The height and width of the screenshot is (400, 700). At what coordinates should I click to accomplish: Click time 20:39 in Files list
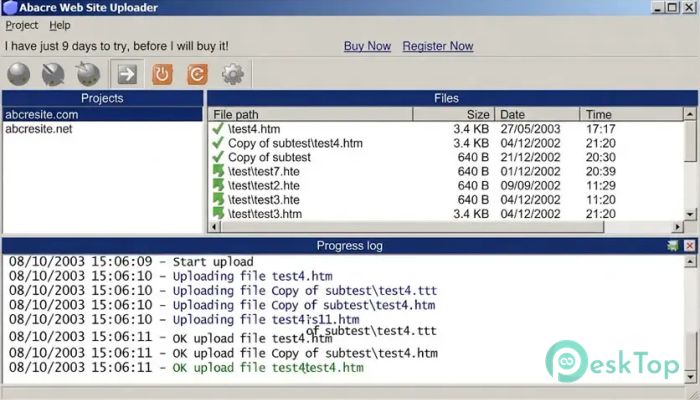[x=600, y=171]
